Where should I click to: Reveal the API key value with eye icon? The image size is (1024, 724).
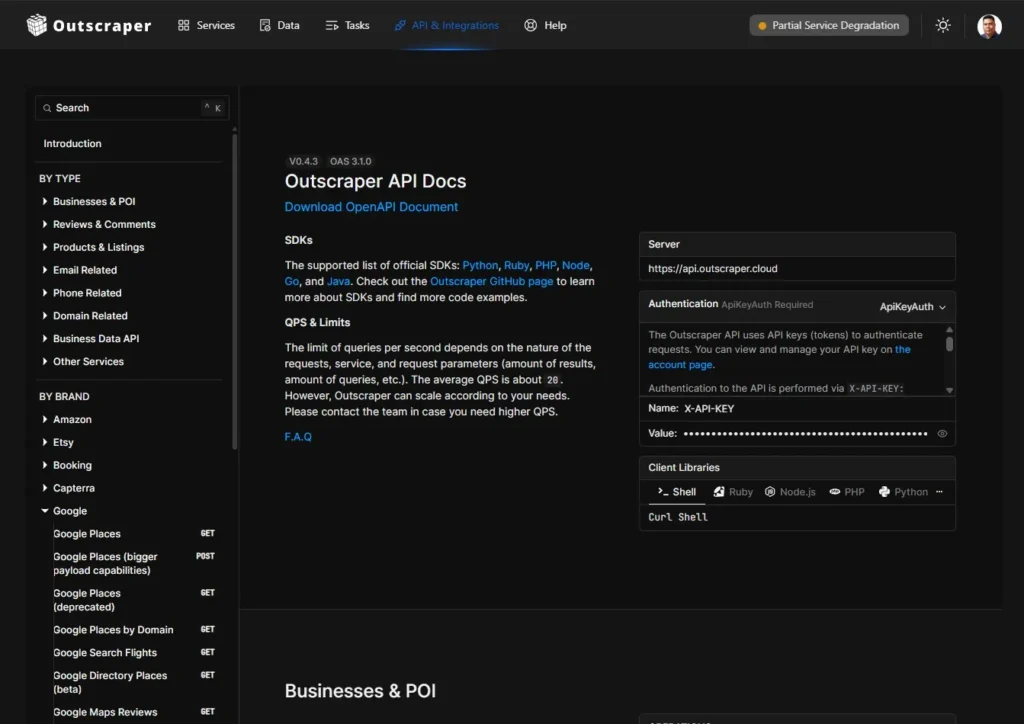pyautogui.click(x=942, y=433)
